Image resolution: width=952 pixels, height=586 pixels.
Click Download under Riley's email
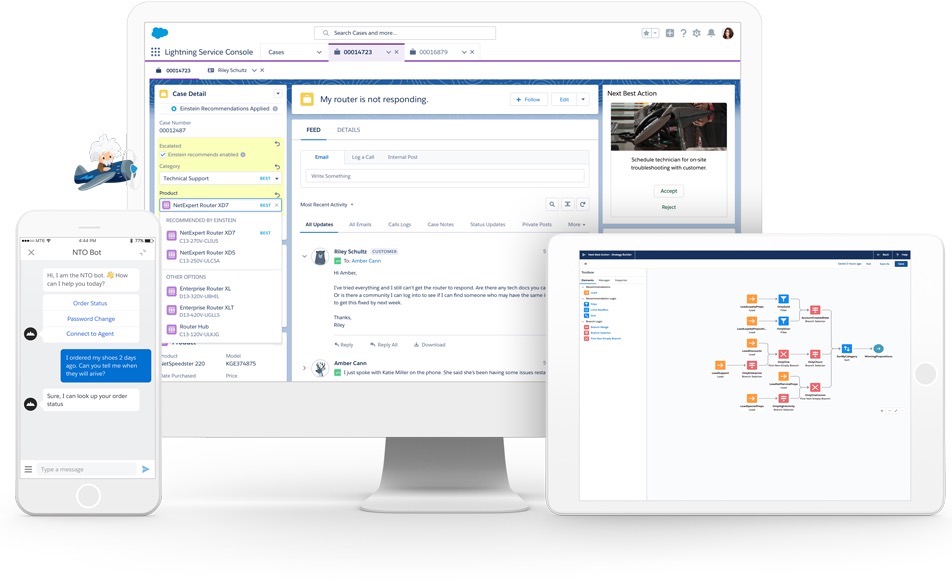pos(429,345)
